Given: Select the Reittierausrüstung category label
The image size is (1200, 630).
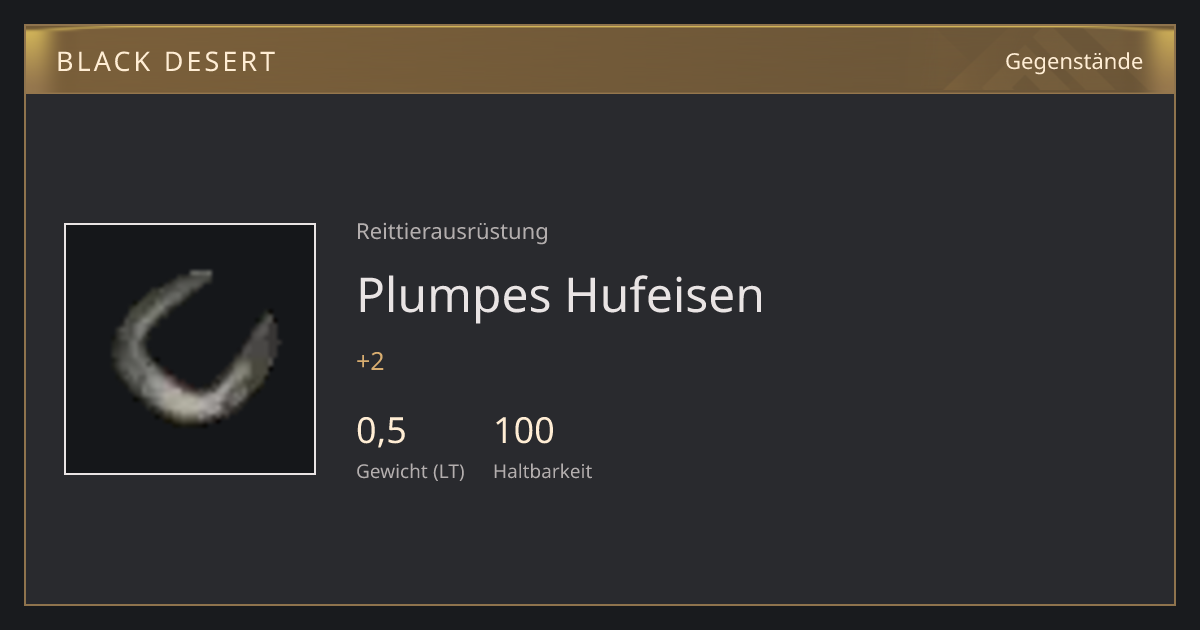Looking at the screenshot, I should (452, 232).
